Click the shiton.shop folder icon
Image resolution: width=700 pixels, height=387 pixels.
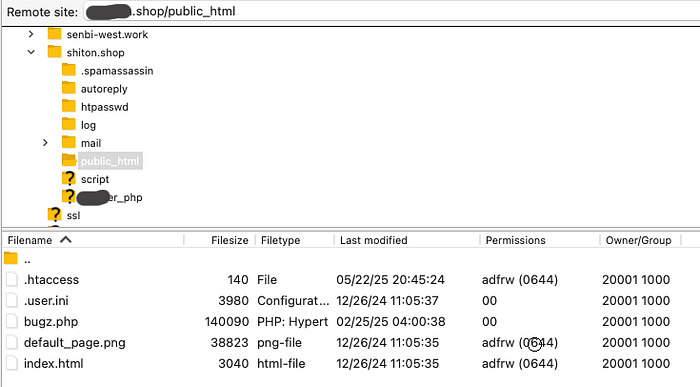pyautogui.click(x=54, y=52)
